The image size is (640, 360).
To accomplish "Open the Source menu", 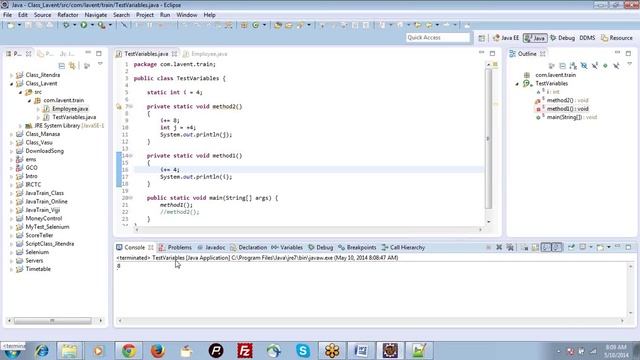I will tap(42, 15).
